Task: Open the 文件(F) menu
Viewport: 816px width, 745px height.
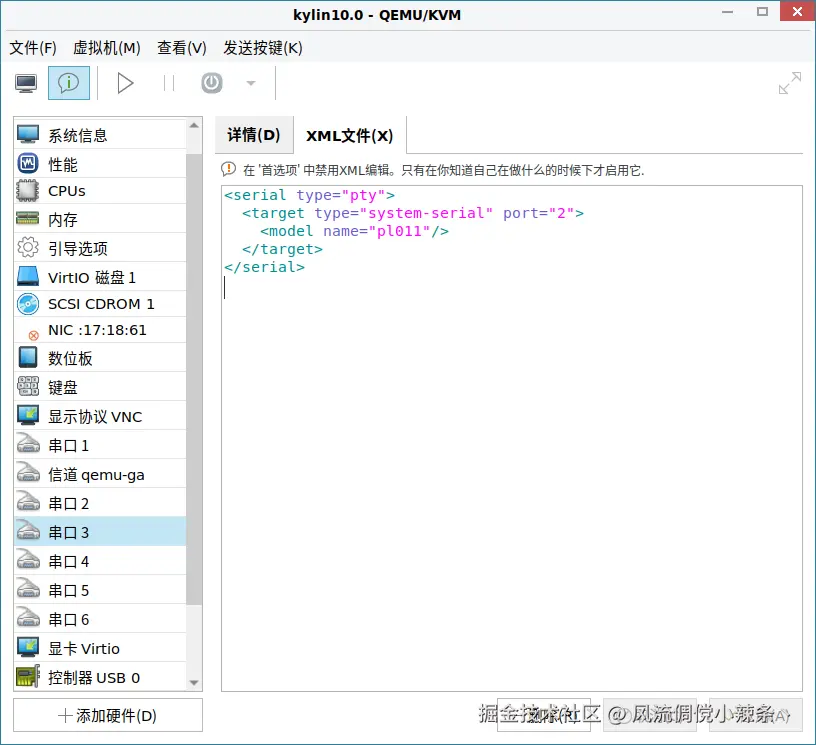Action: coord(33,48)
